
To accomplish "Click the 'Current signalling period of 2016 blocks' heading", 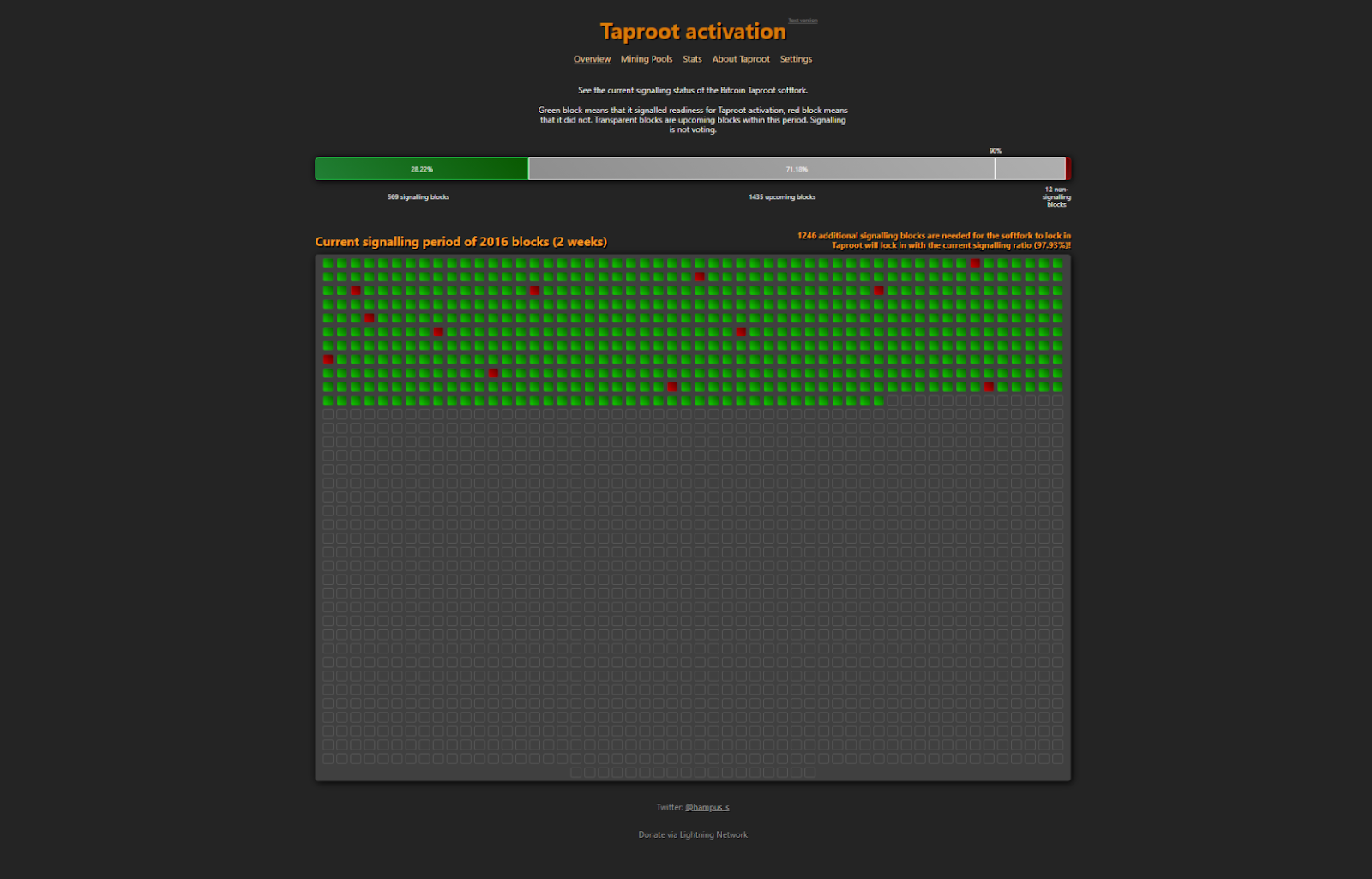I will [461, 242].
